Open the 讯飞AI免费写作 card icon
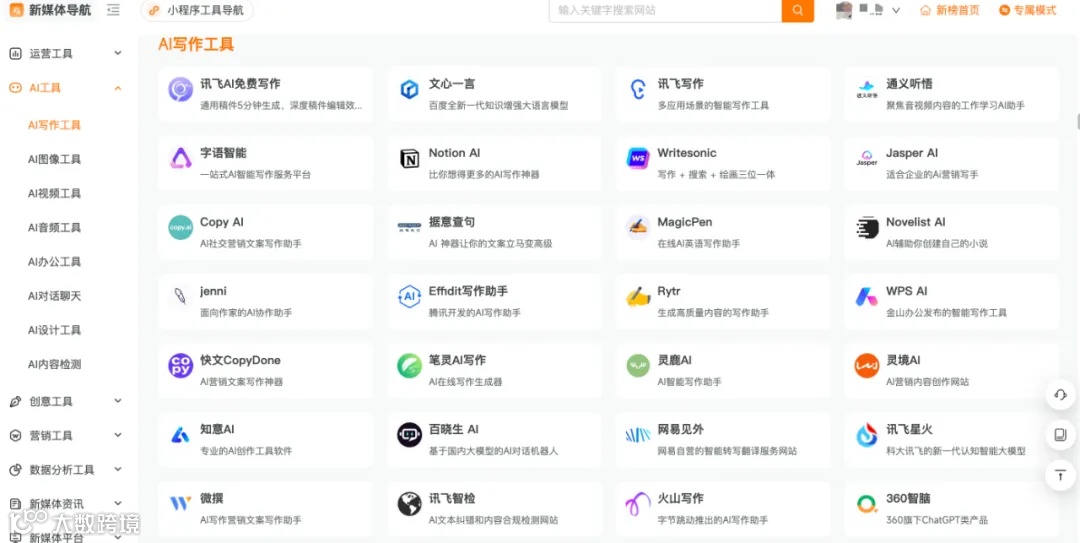Image resolution: width=1080 pixels, height=543 pixels. (x=180, y=90)
